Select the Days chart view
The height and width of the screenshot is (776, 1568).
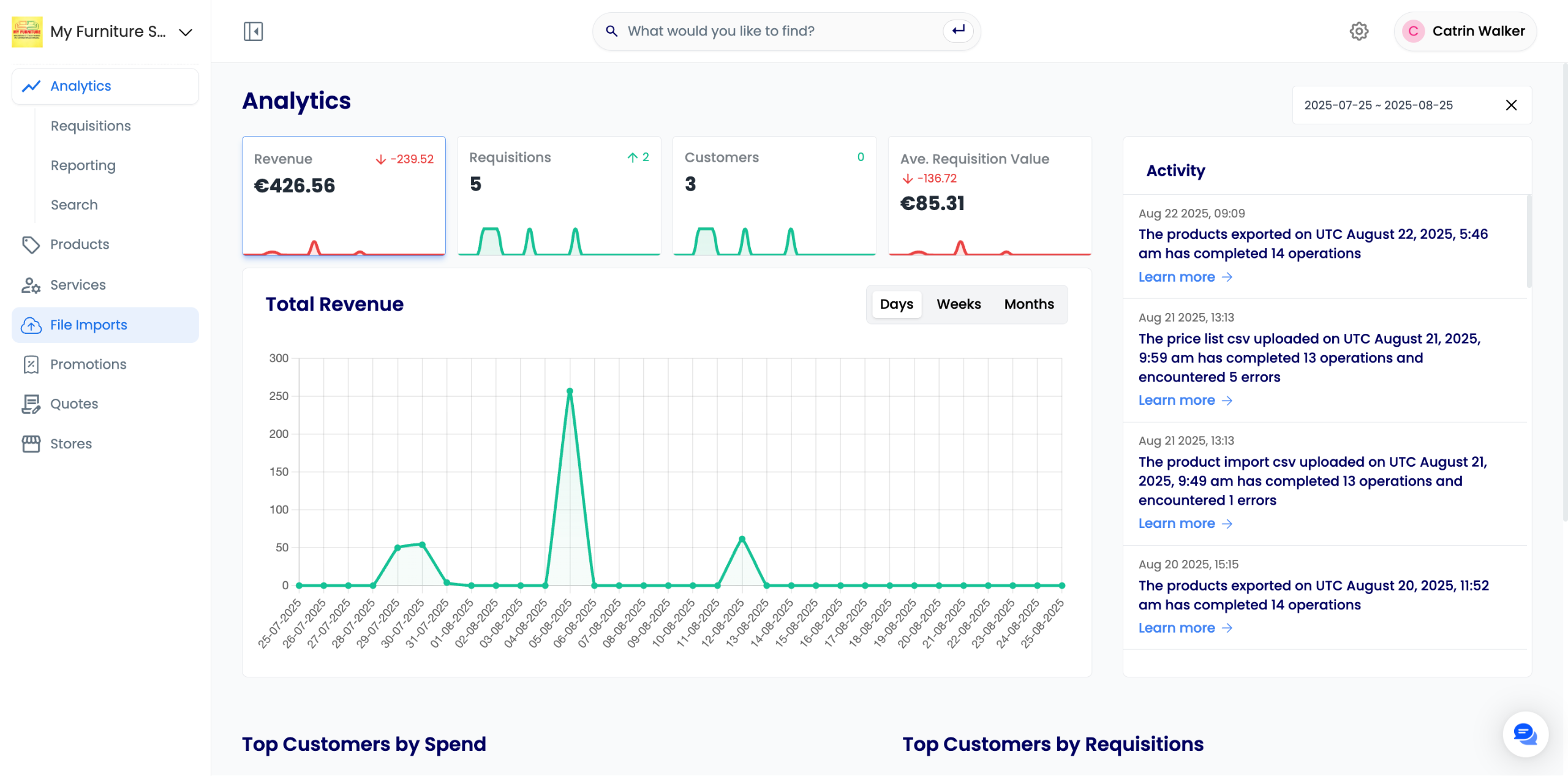(896, 304)
